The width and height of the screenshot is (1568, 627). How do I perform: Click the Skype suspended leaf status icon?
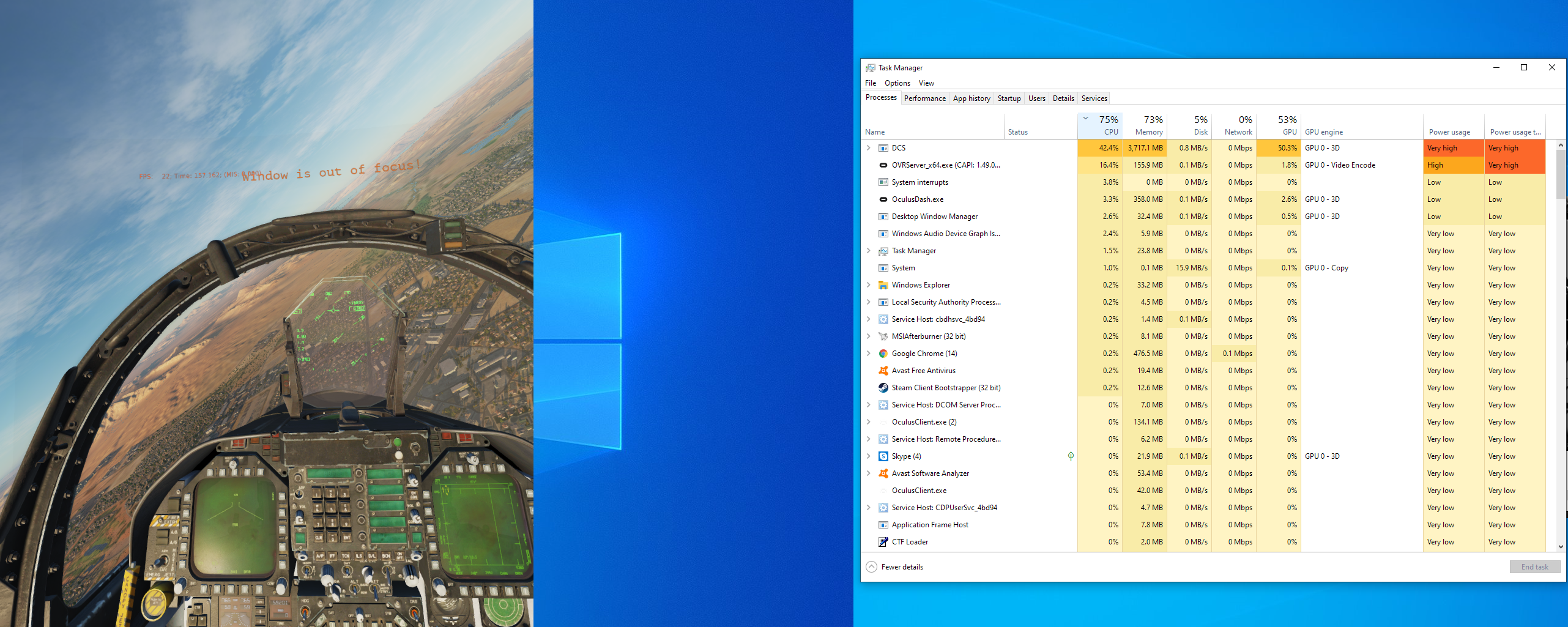tap(1071, 456)
